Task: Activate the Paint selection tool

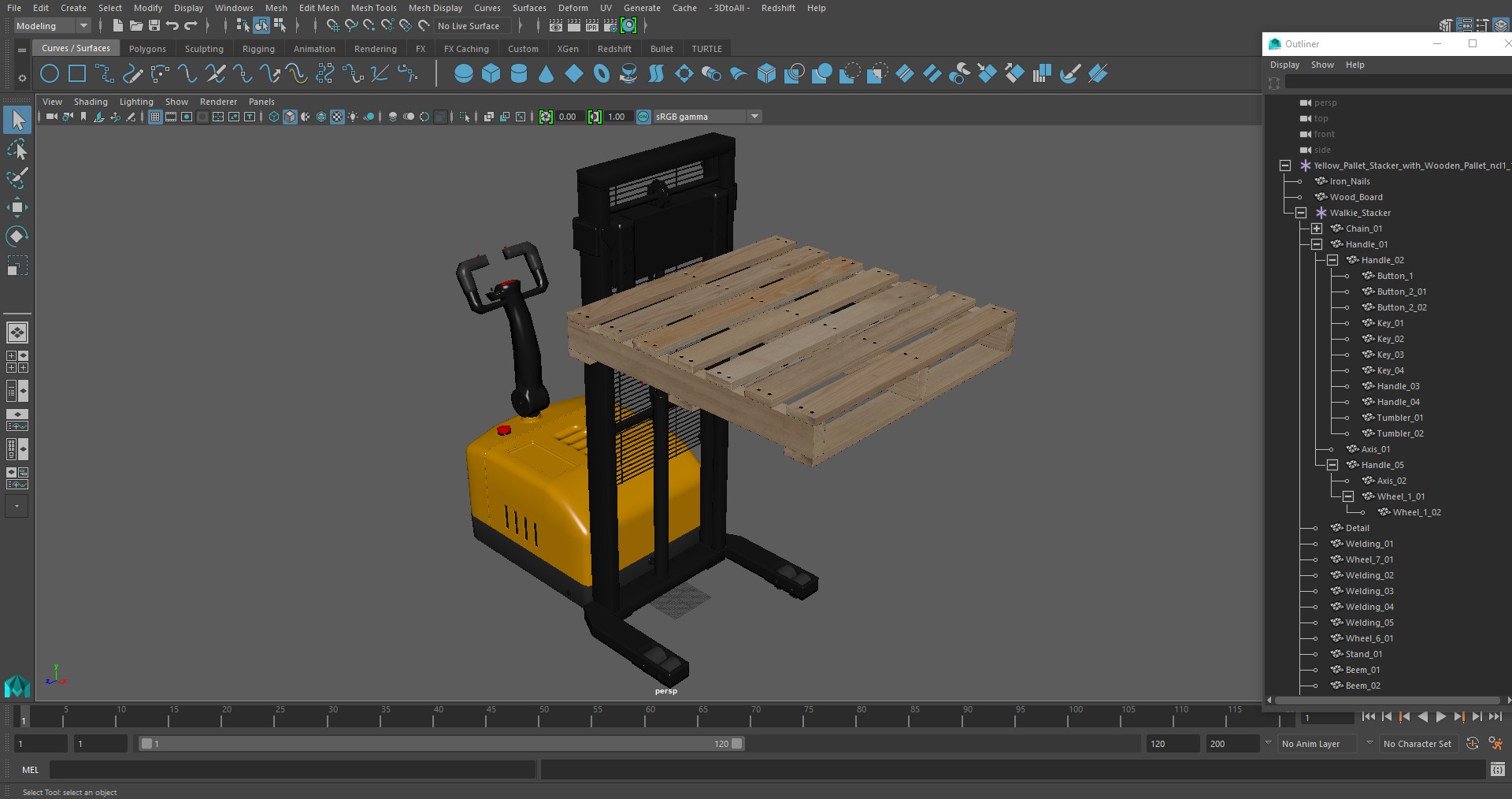Action: tap(17, 178)
